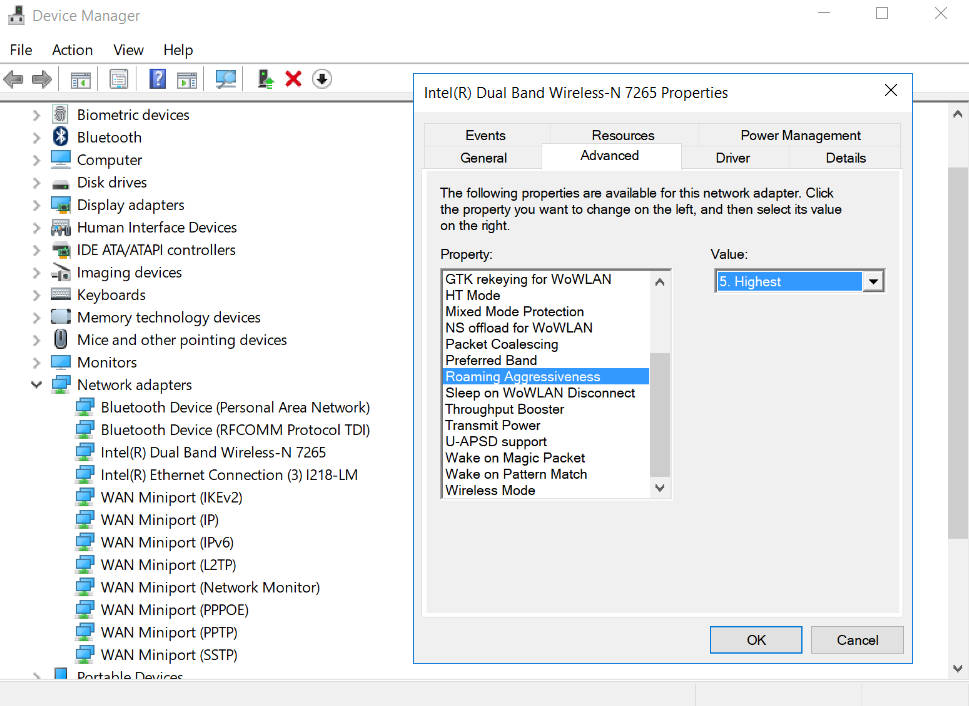Expand the Keyboards node
Screen dimensions: 969x706
[36, 295]
